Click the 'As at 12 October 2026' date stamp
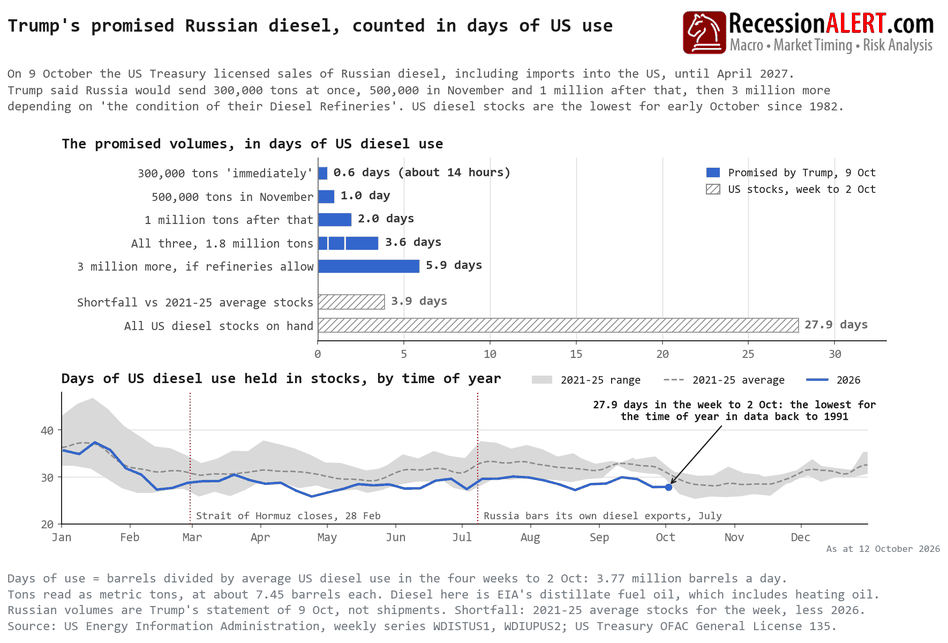Screen dimensions: 948x643 pos(883,549)
